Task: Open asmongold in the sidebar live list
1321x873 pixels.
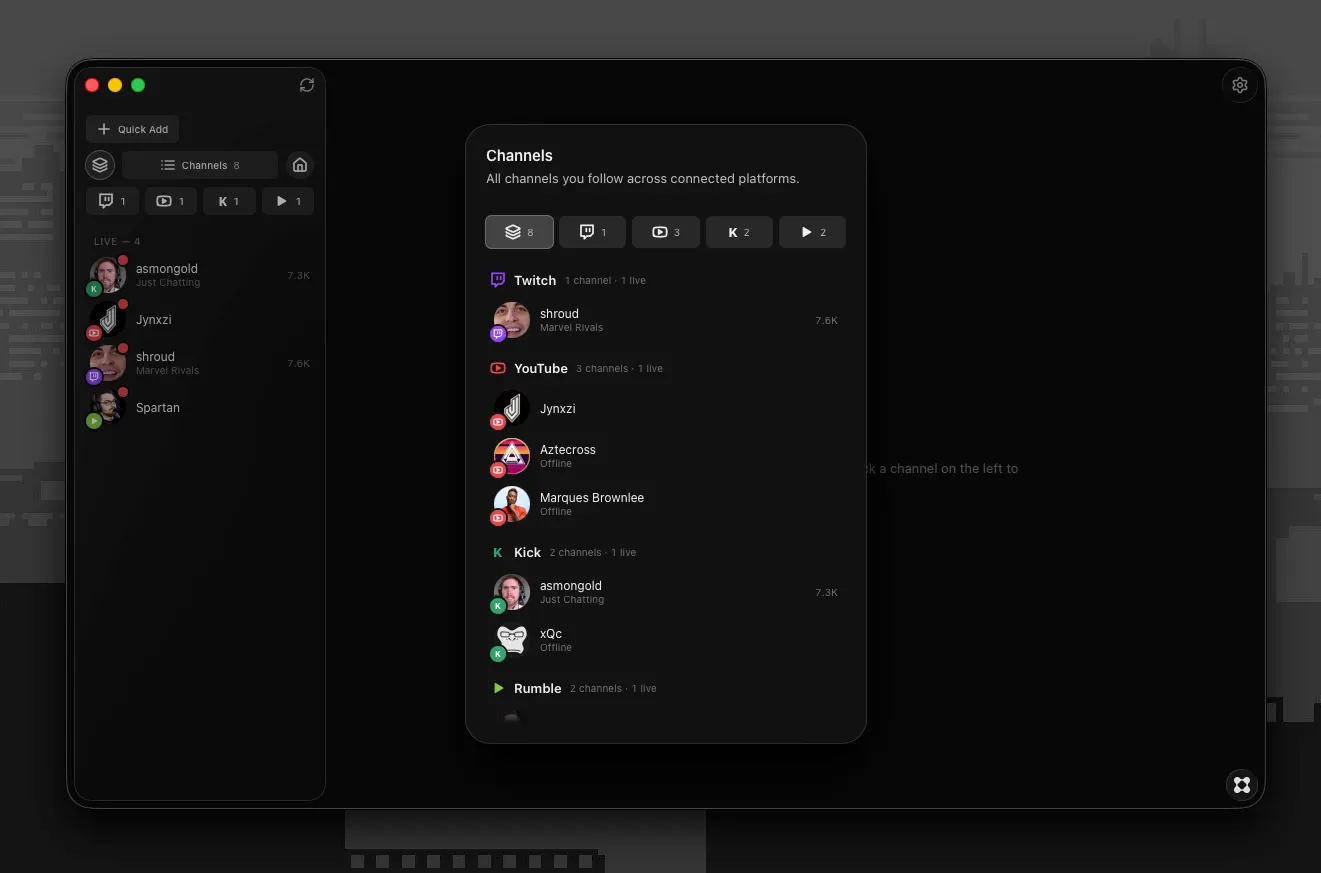Action: (200, 275)
